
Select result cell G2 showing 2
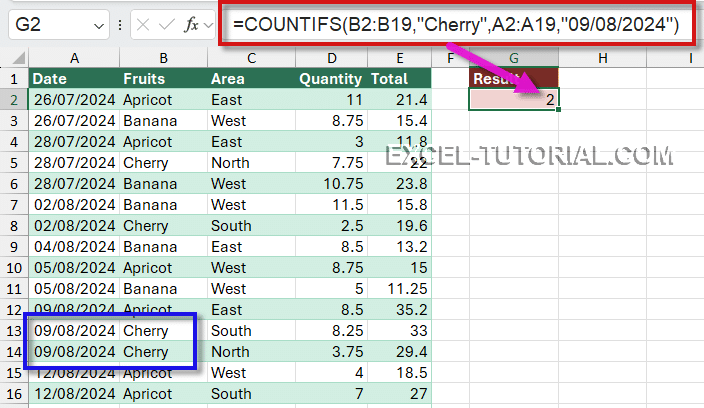[514, 99]
